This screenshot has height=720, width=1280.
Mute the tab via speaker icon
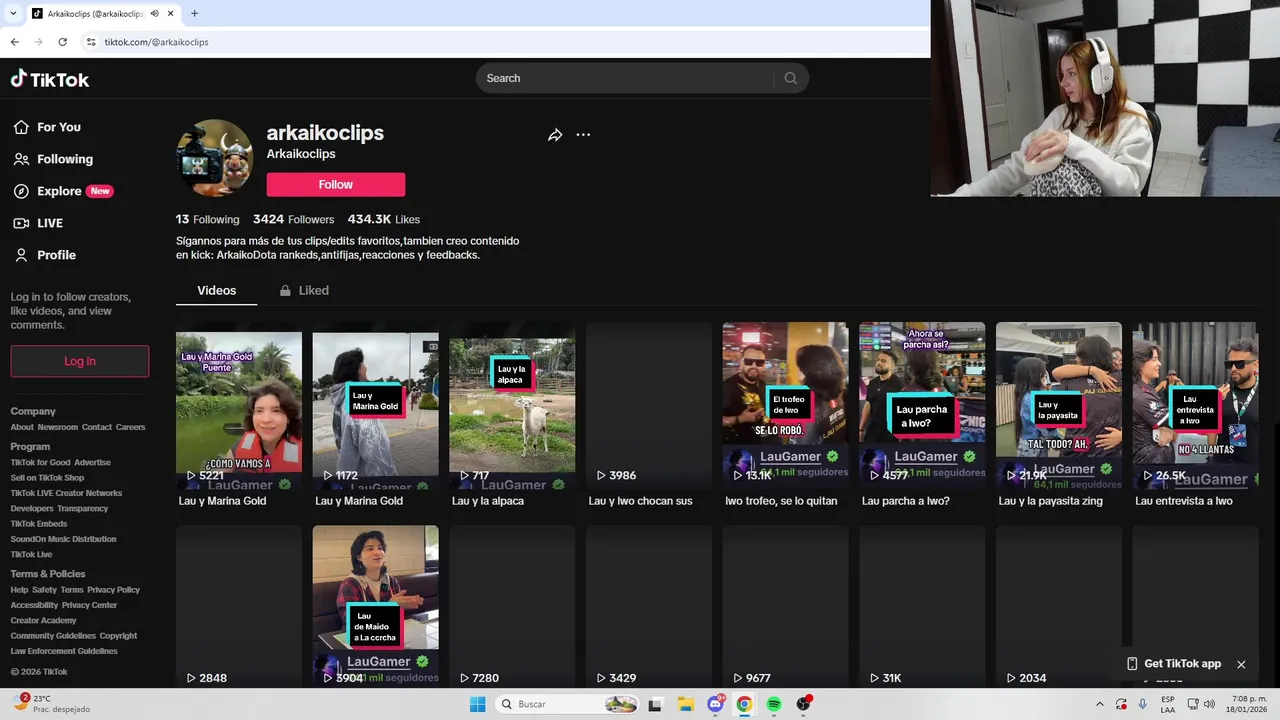(154, 13)
